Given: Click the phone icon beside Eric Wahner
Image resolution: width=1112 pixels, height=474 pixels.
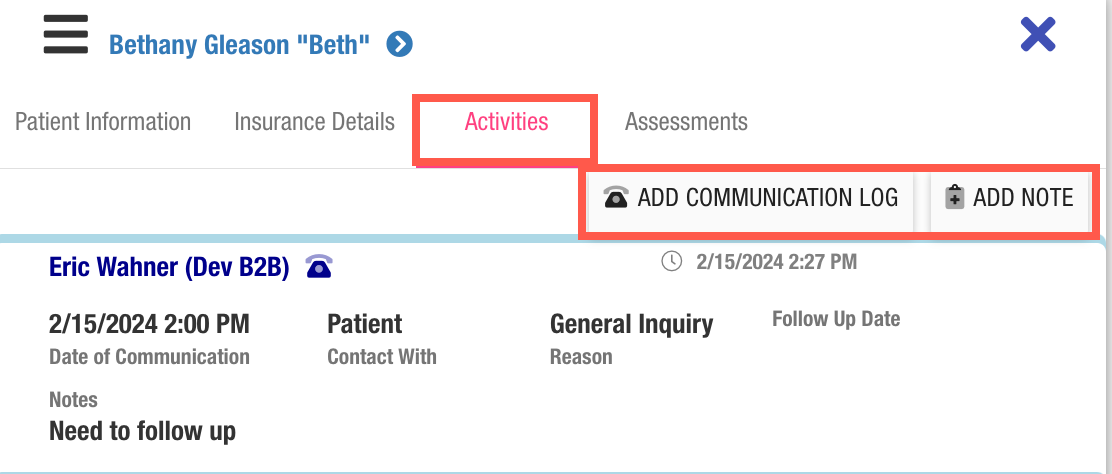Looking at the screenshot, I should (319, 266).
